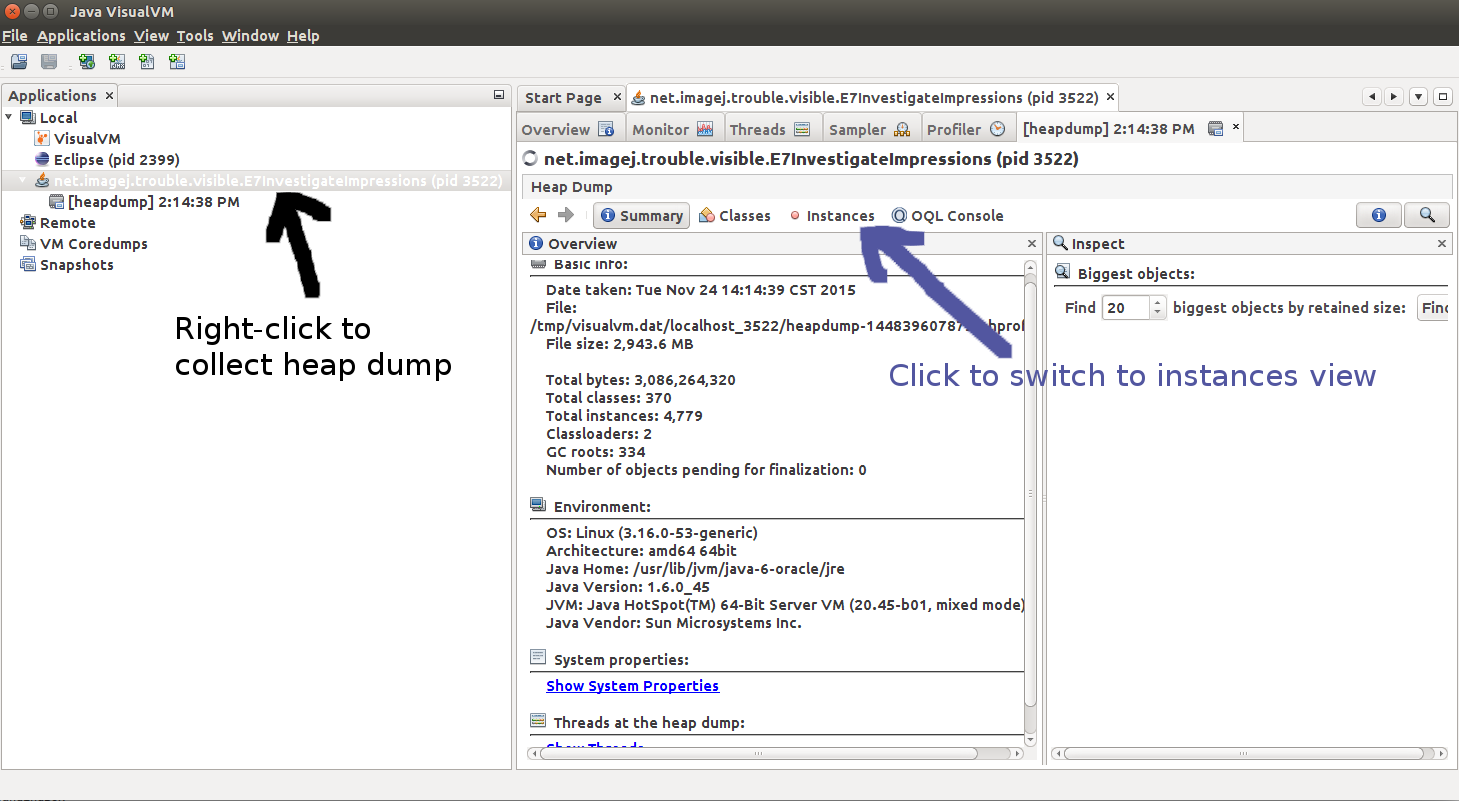Click the blue info button beside the magnifier
Viewport: 1459px width, 801px height.
1378,214
